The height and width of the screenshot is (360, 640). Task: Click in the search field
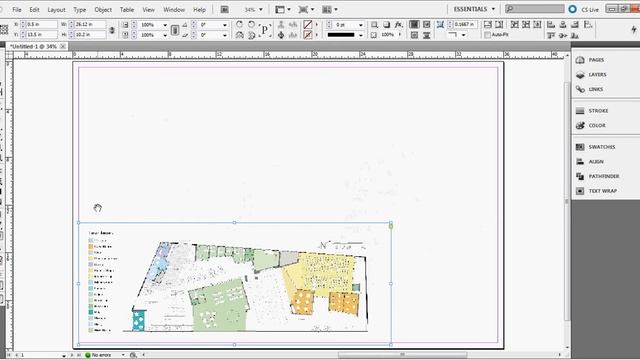coord(535,9)
